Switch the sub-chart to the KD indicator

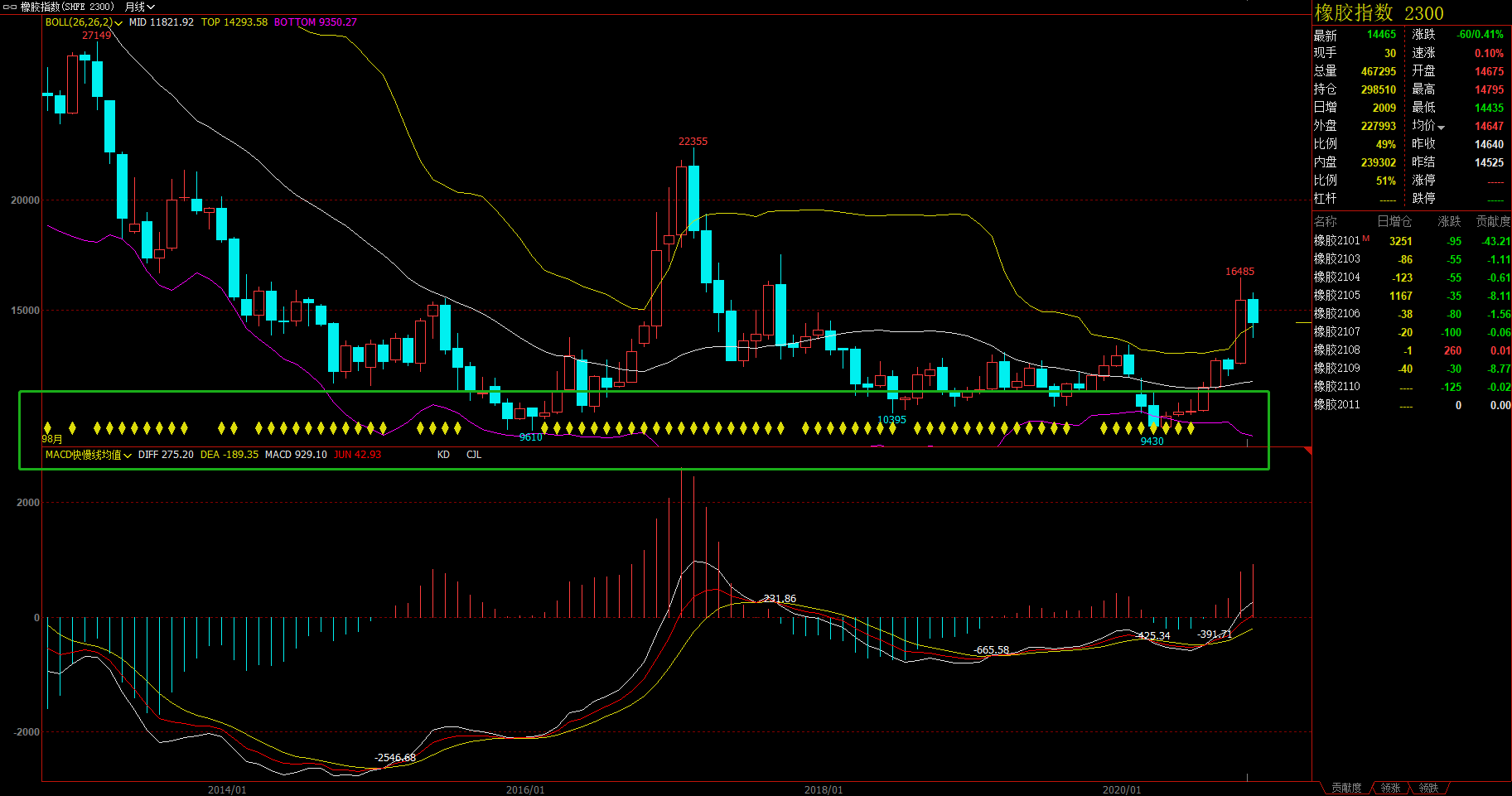pyautogui.click(x=443, y=455)
